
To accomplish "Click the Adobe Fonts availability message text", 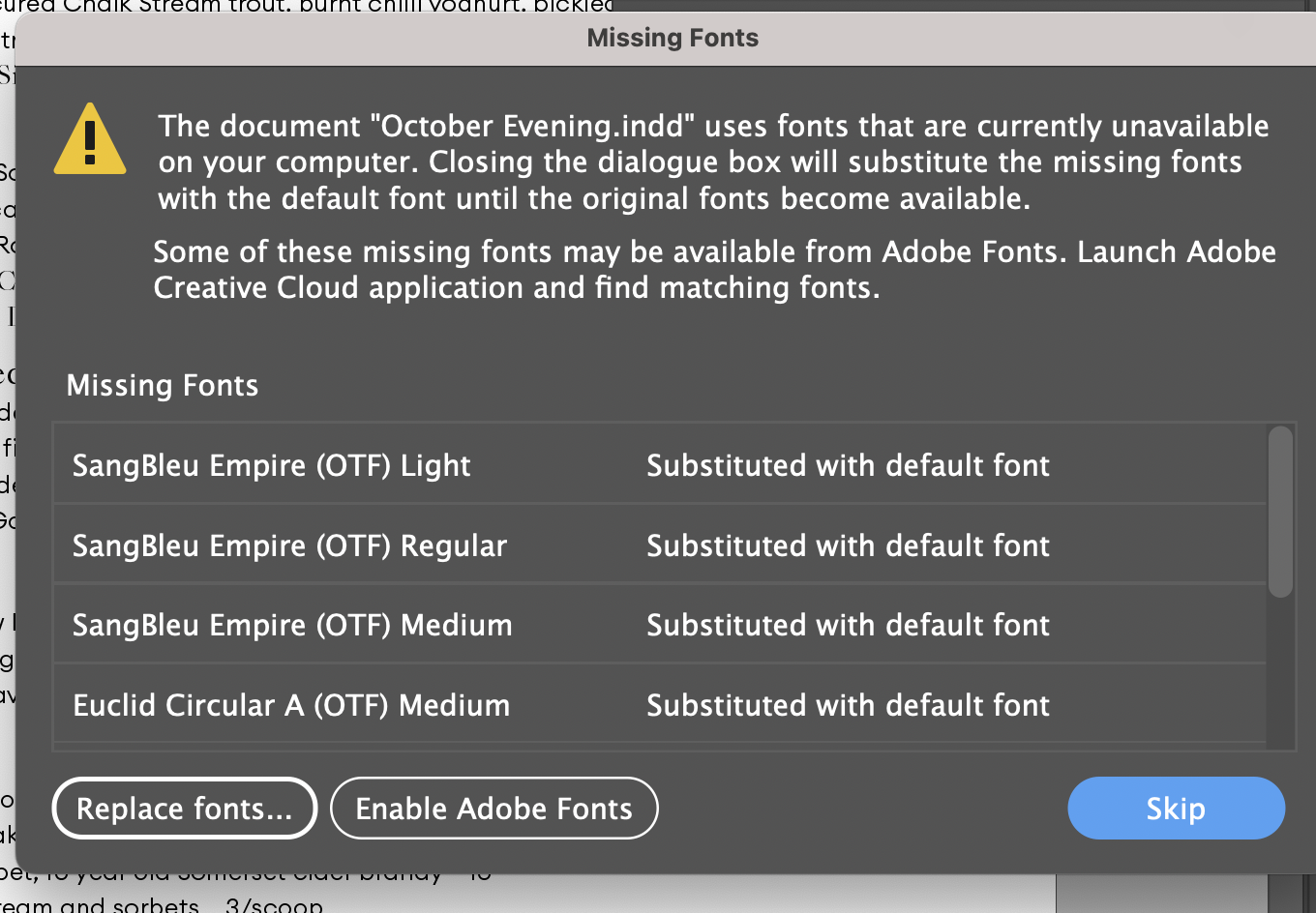I will (x=714, y=269).
